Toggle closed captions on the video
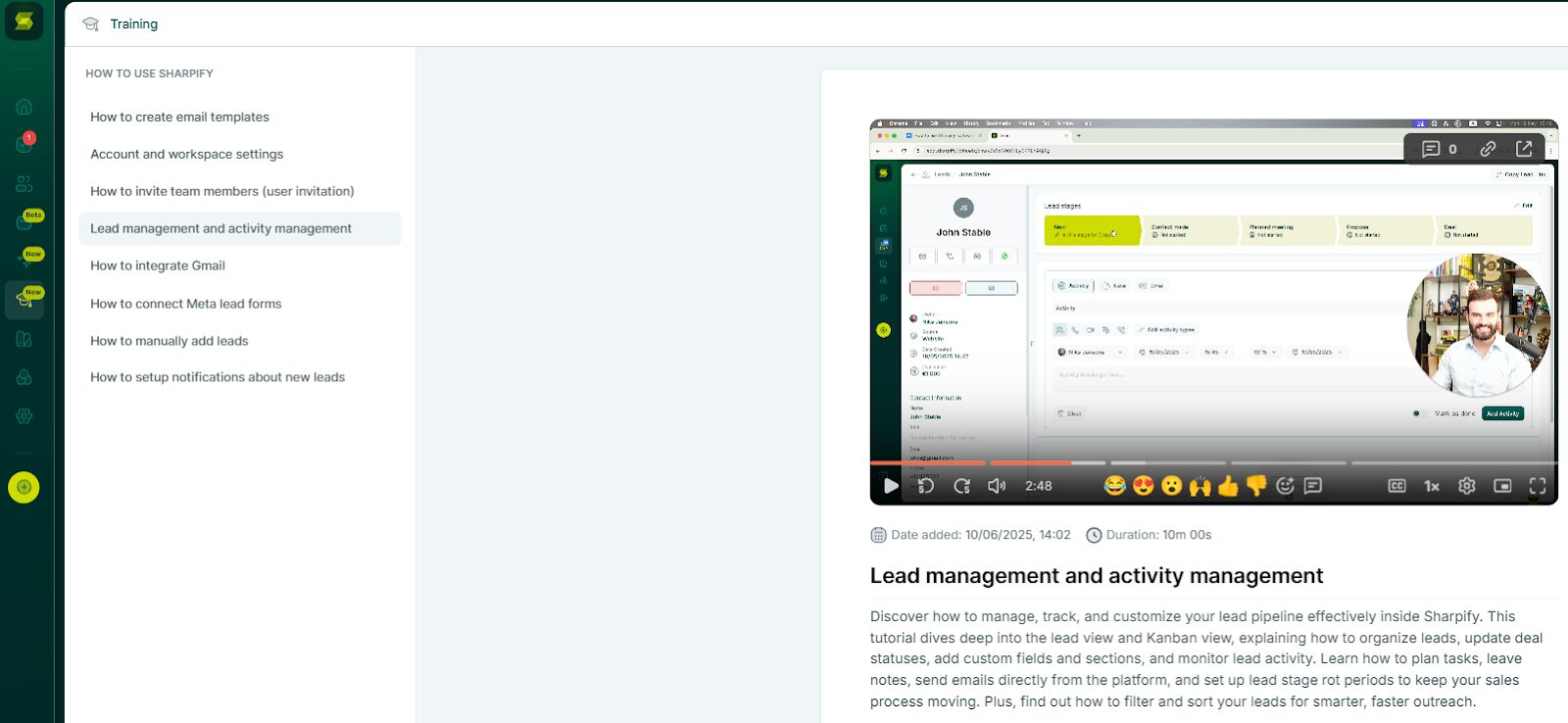1568x723 pixels. click(x=1397, y=486)
